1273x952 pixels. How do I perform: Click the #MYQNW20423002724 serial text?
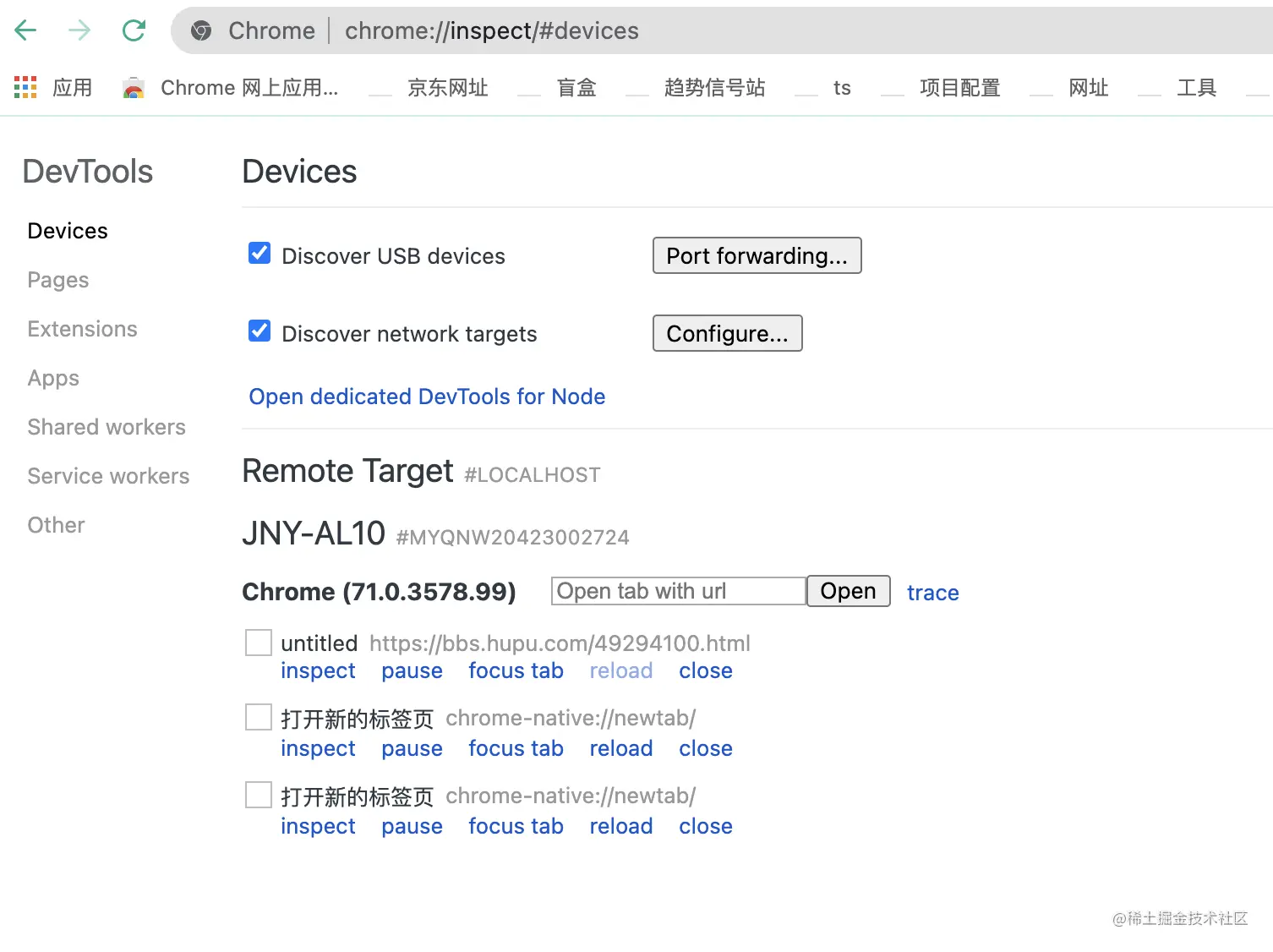tap(513, 537)
